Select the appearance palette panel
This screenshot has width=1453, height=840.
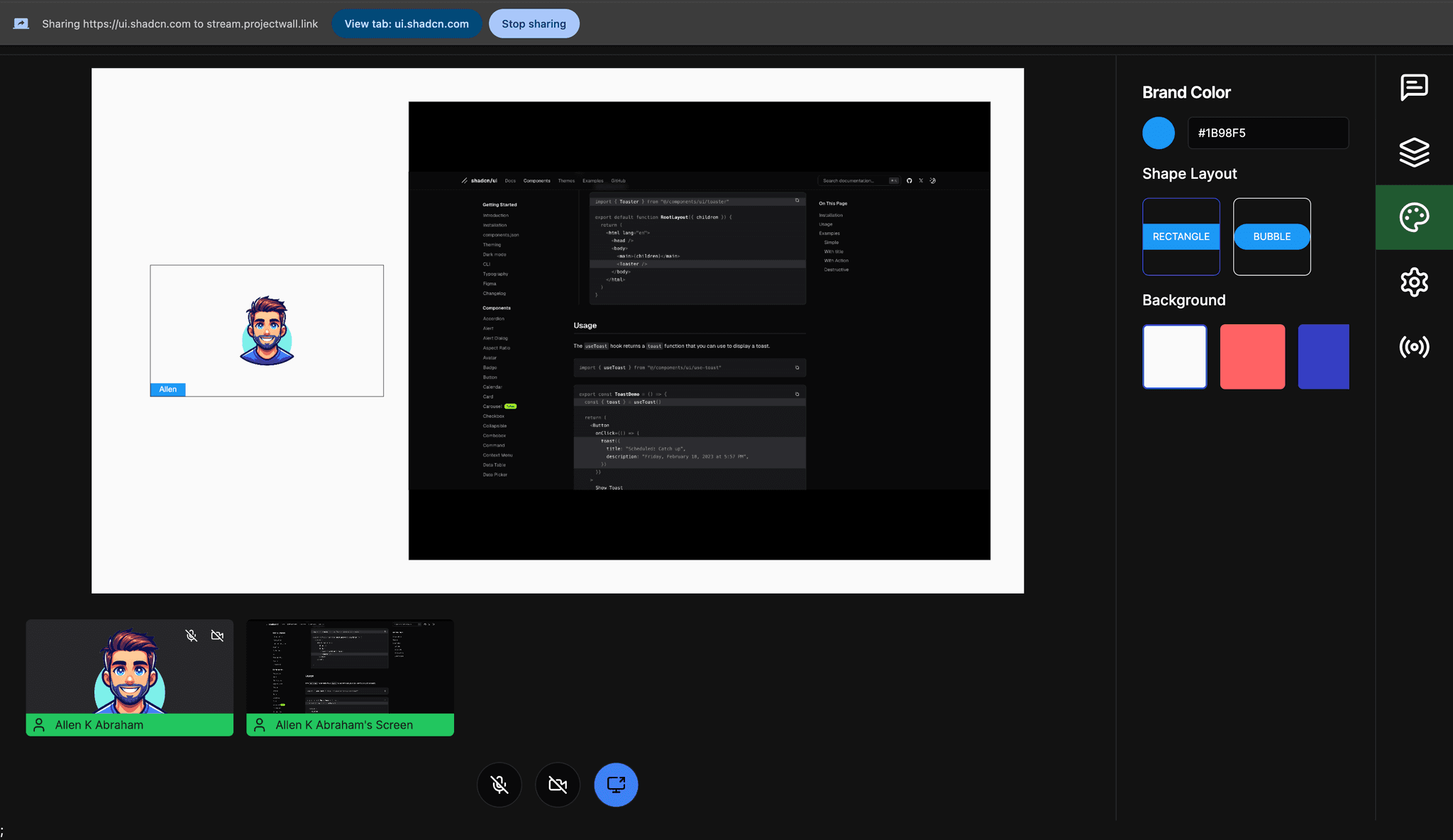1414,217
